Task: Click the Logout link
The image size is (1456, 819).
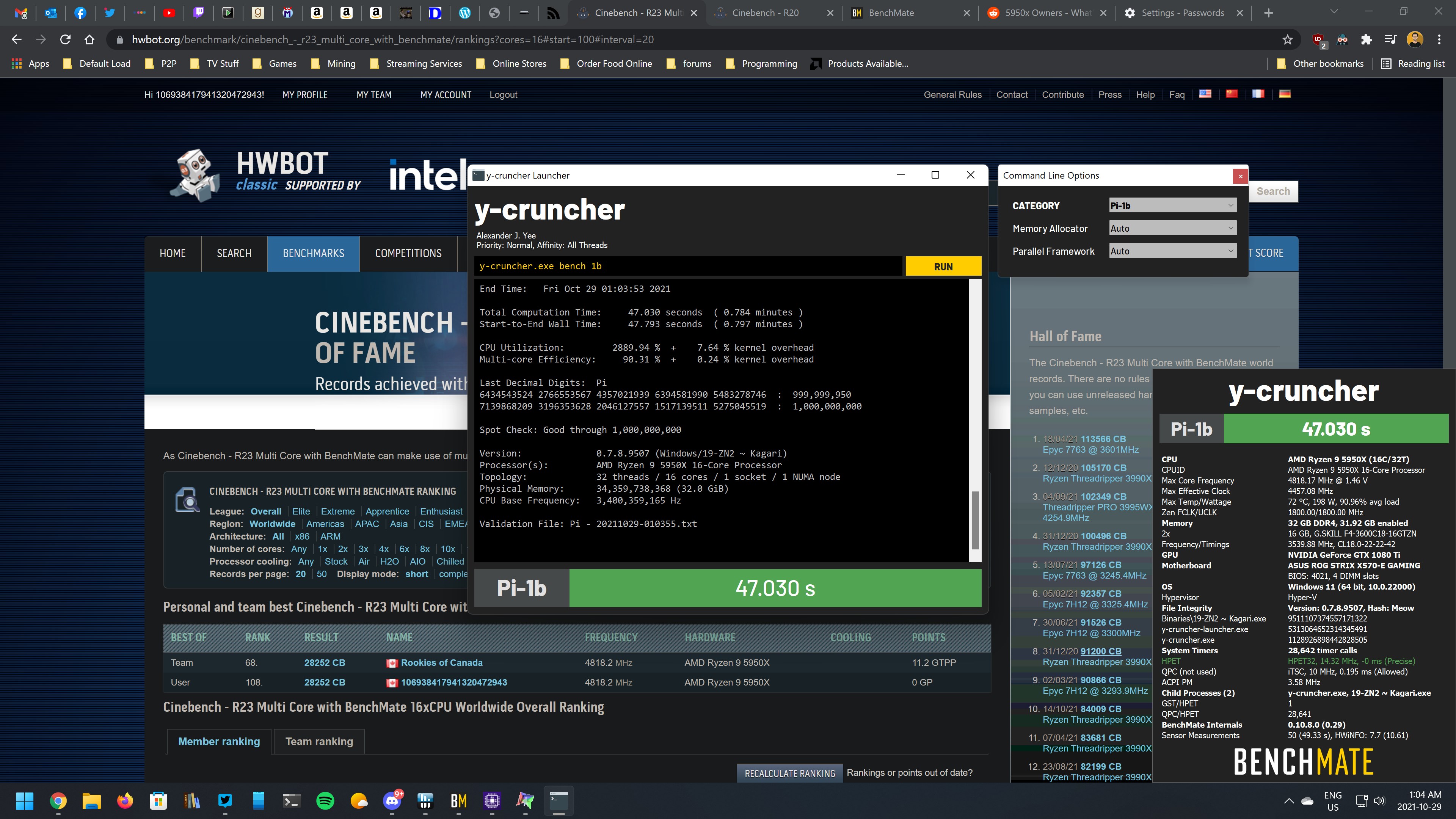Action: [x=503, y=95]
